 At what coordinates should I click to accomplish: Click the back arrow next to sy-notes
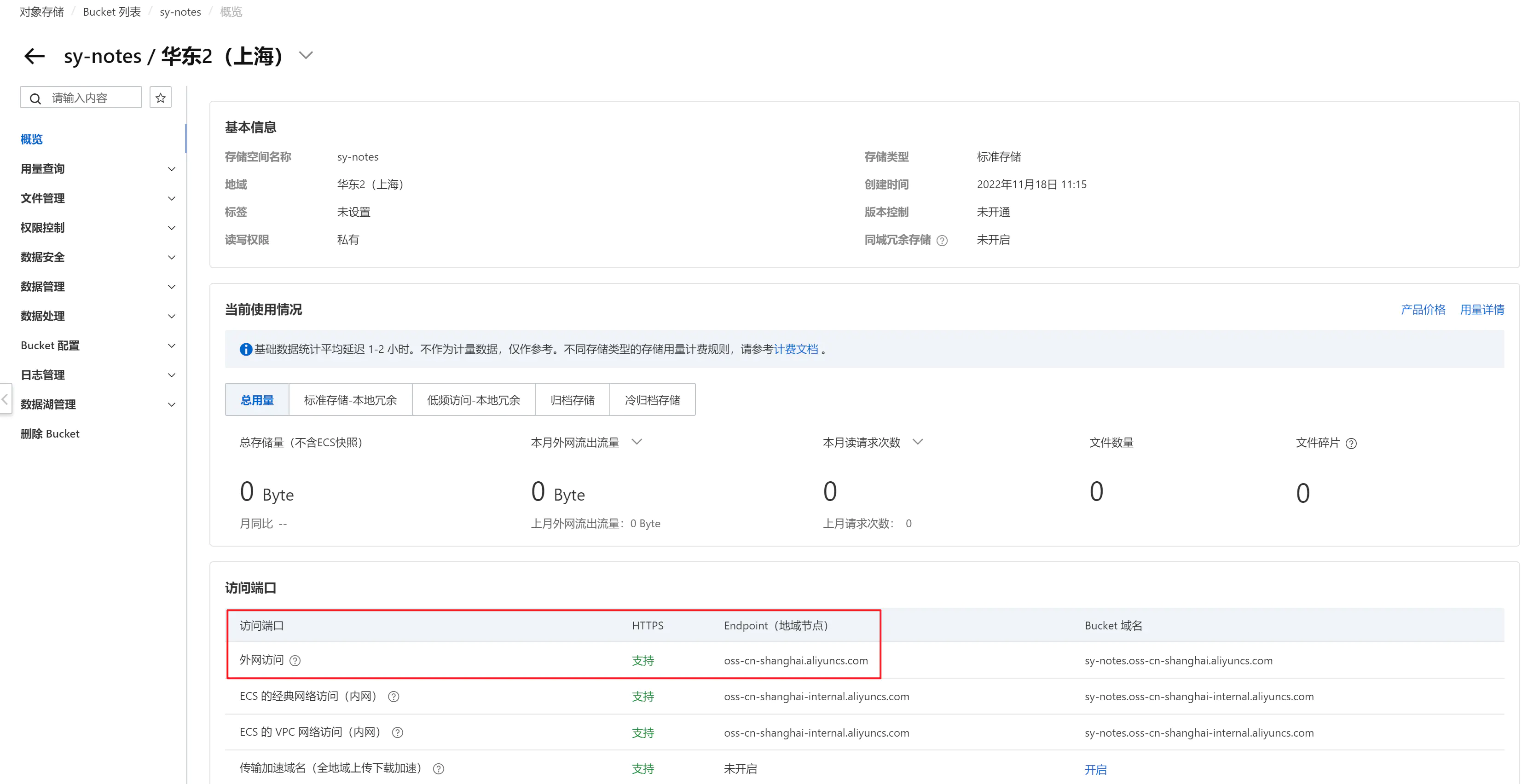coord(34,56)
